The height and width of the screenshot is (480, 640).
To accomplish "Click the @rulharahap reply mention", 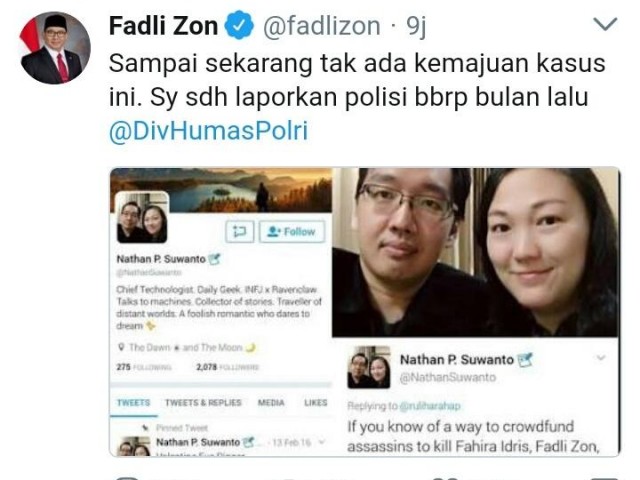I will click(x=429, y=406).
